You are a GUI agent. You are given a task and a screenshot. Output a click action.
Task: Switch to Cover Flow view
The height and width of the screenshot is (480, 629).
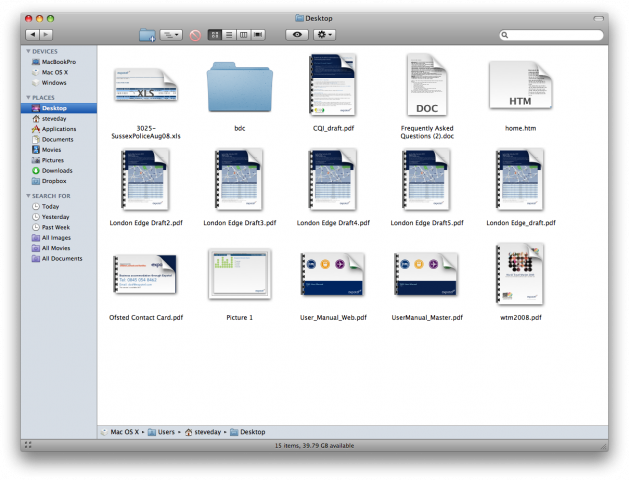258,35
